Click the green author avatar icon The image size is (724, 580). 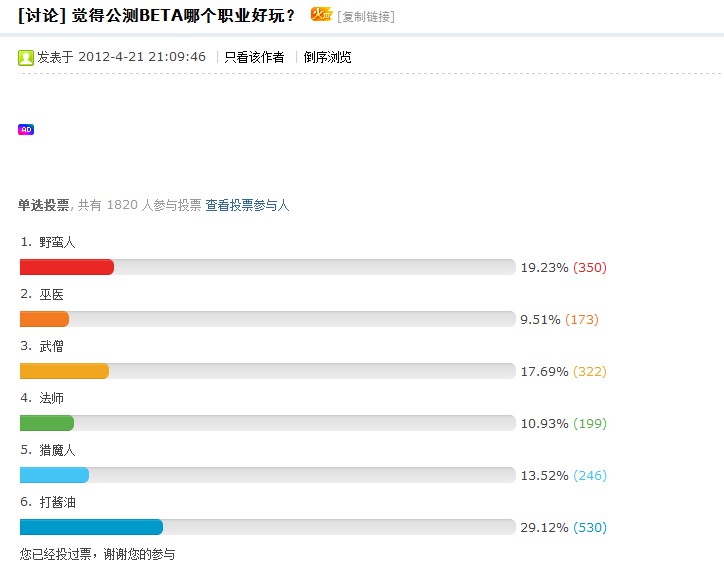click(26, 57)
